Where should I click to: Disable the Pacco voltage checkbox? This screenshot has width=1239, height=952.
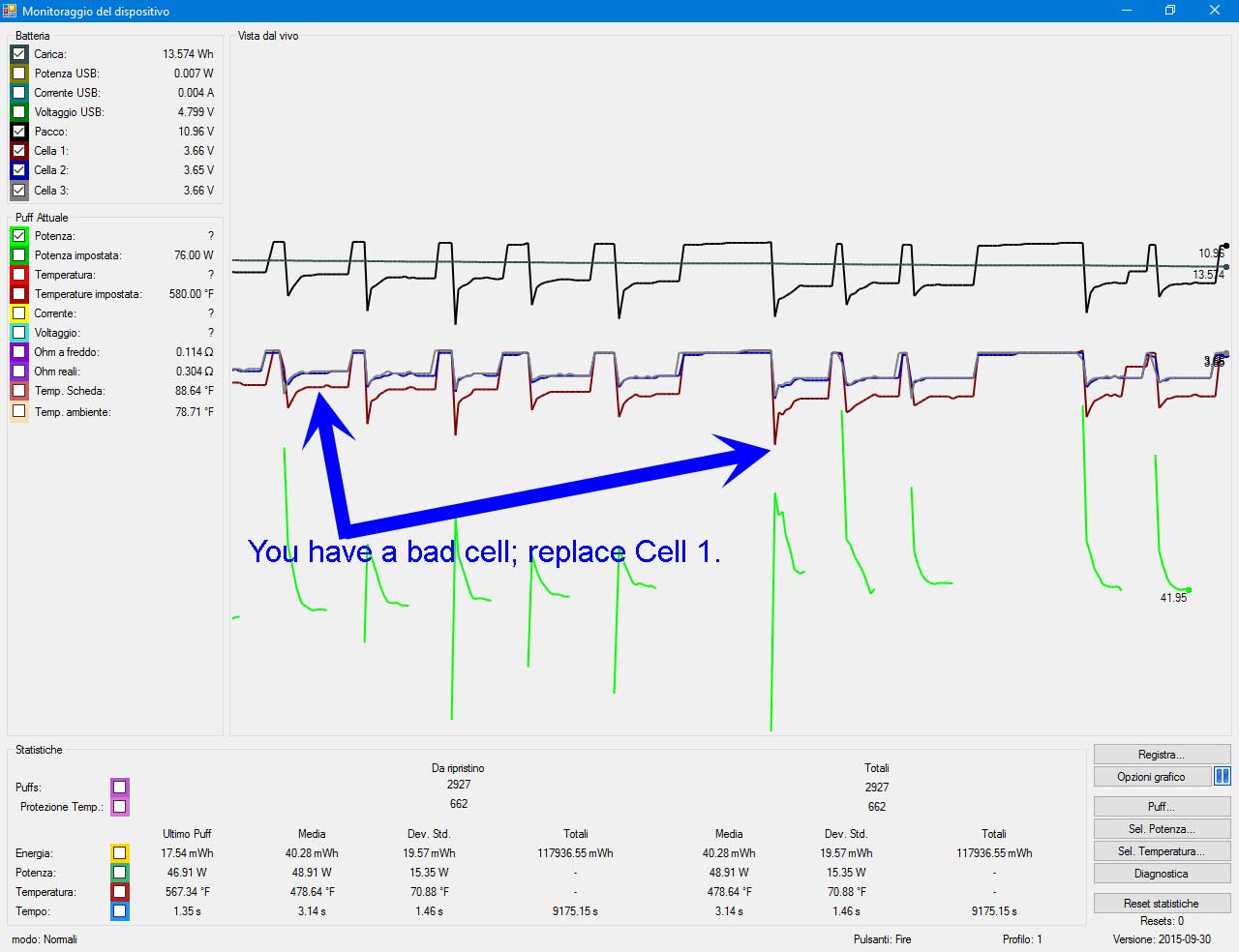pyautogui.click(x=19, y=132)
